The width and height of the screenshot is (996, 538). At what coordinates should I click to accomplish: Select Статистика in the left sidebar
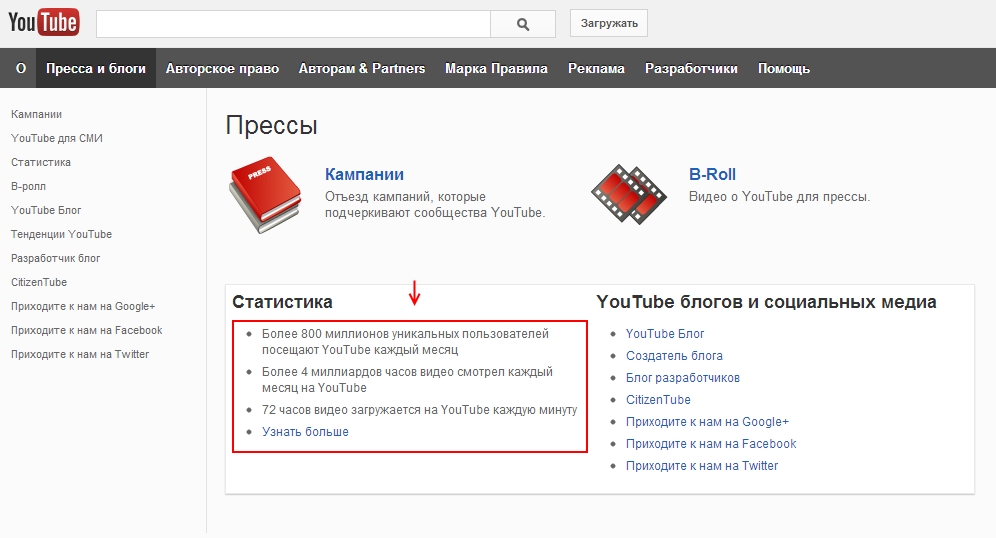coord(41,163)
